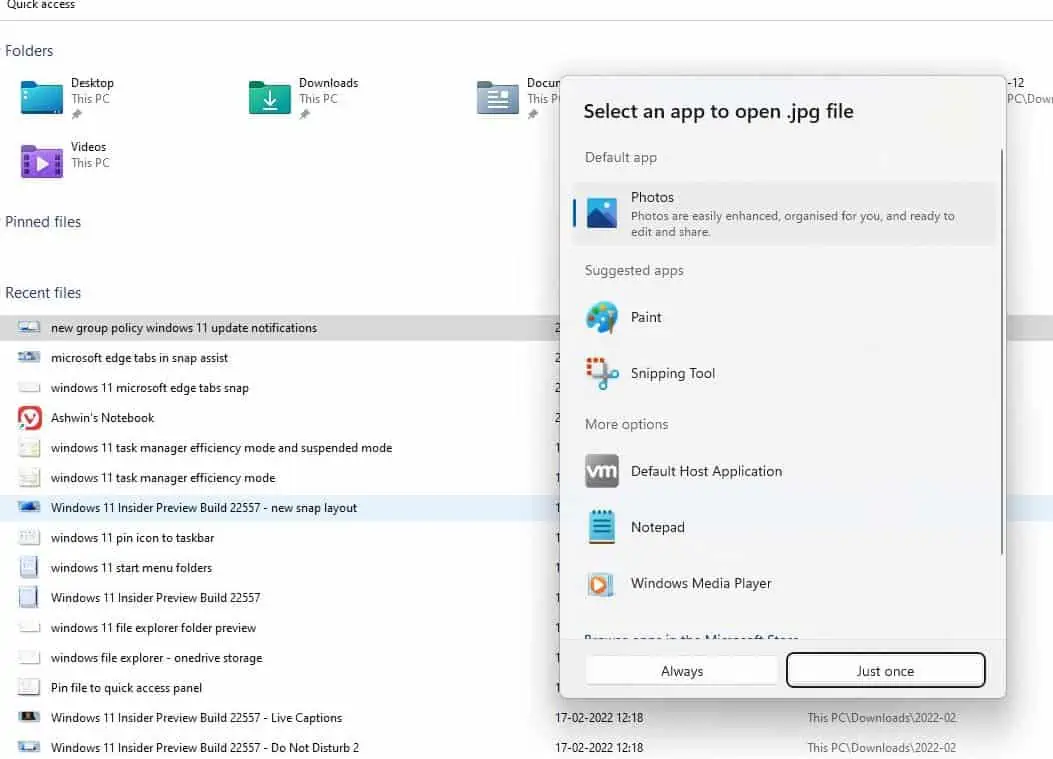The height and width of the screenshot is (759, 1053).
Task: Select "windows 11 pin icon to taskbar" file
Action: tap(132, 538)
